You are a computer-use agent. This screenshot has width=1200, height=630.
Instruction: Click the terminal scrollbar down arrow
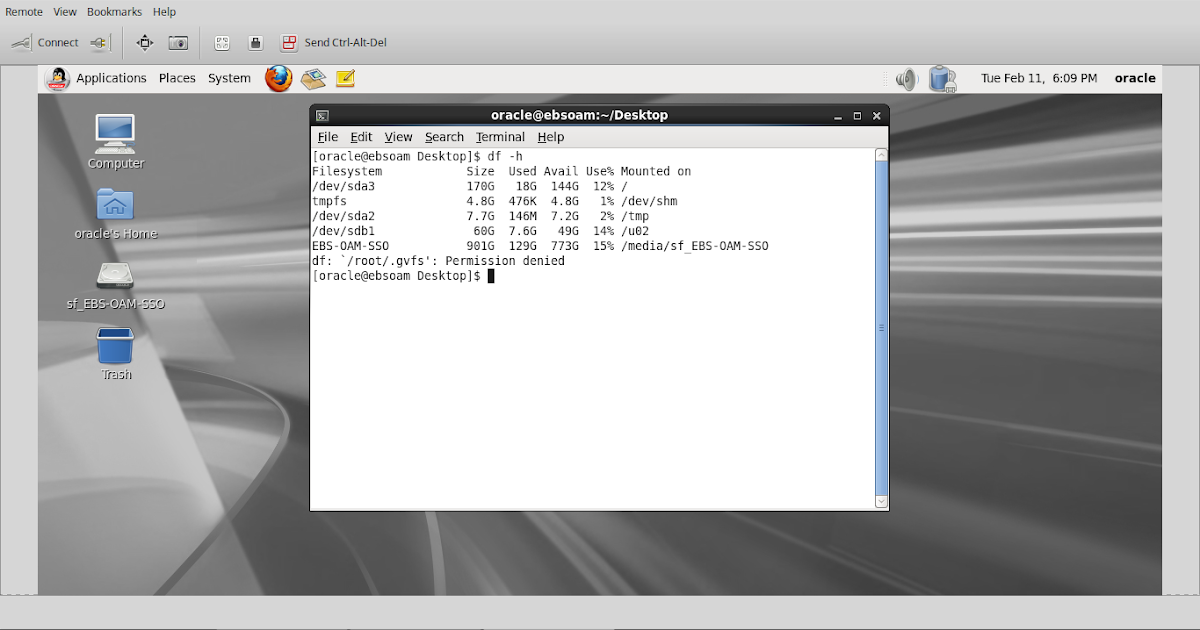[881, 501]
